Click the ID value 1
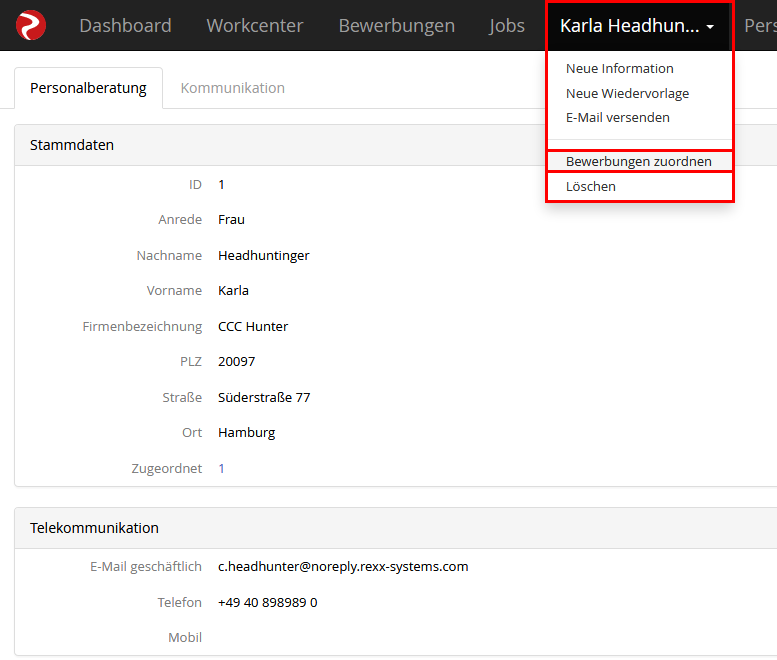777x660 pixels. pyautogui.click(x=222, y=185)
